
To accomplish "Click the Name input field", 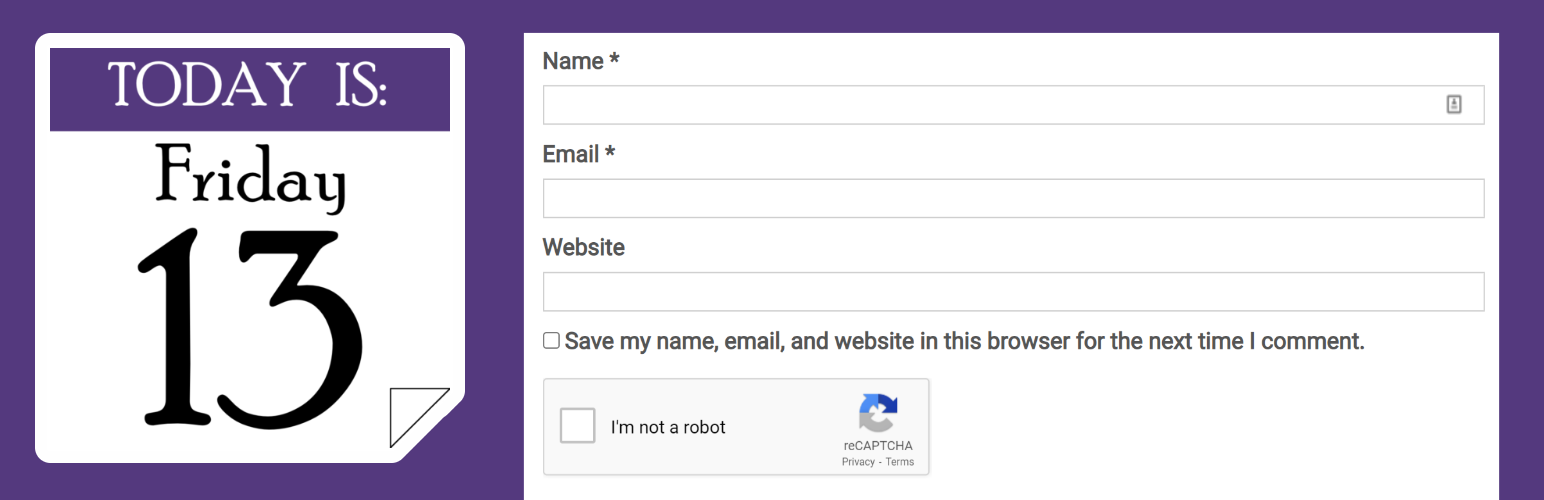I will pyautogui.click(x=1013, y=105).
